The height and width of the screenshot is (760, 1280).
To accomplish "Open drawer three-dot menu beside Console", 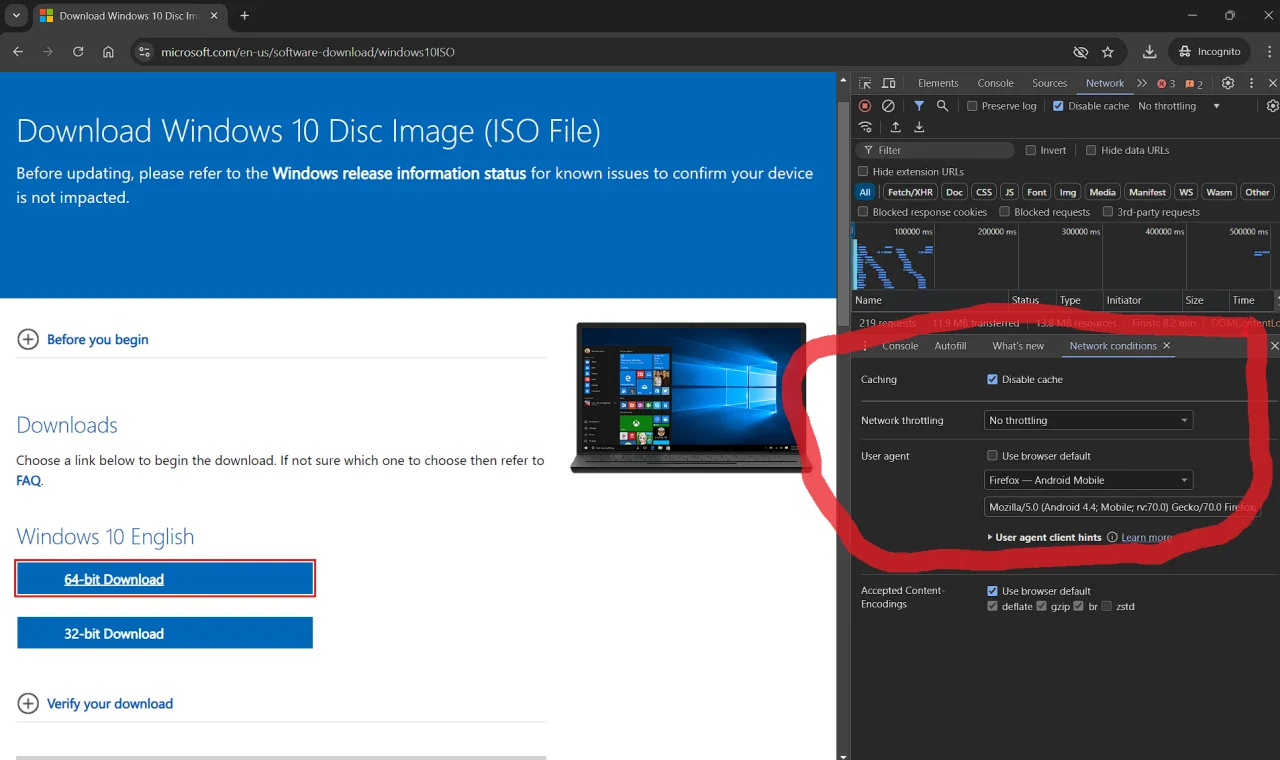I will 865,346.
